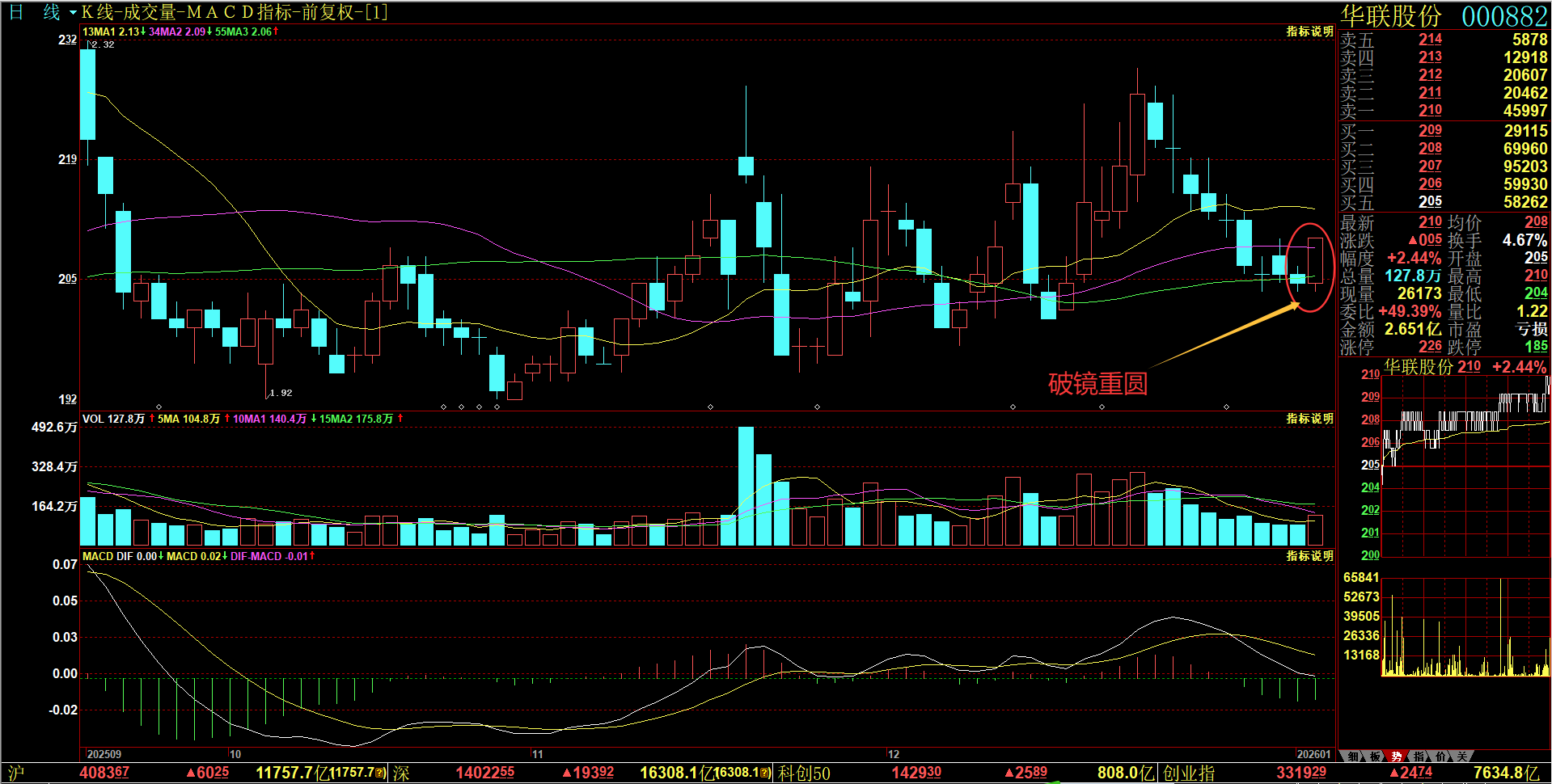Open 指标说明 for the VOL volume panel

click(x=1309, y=419)
